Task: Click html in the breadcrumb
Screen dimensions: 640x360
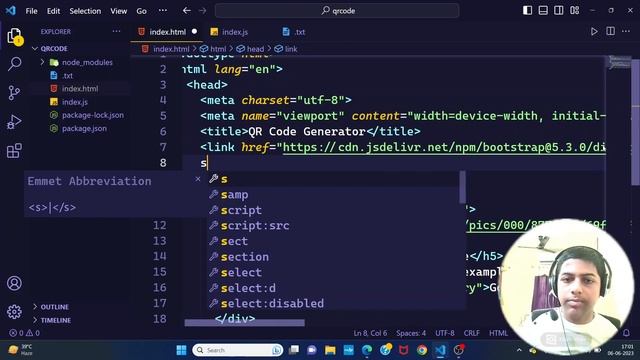Action: point(218,49)
